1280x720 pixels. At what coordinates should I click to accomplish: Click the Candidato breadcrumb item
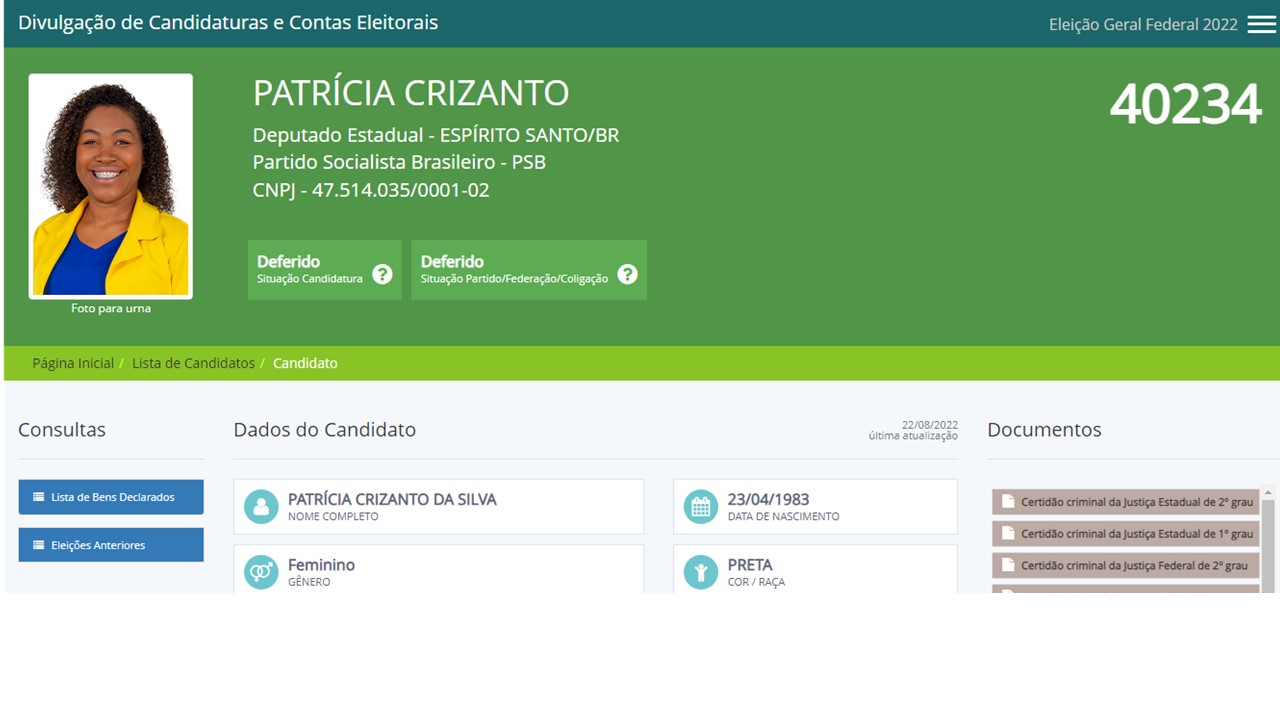[x=305, y=363]
